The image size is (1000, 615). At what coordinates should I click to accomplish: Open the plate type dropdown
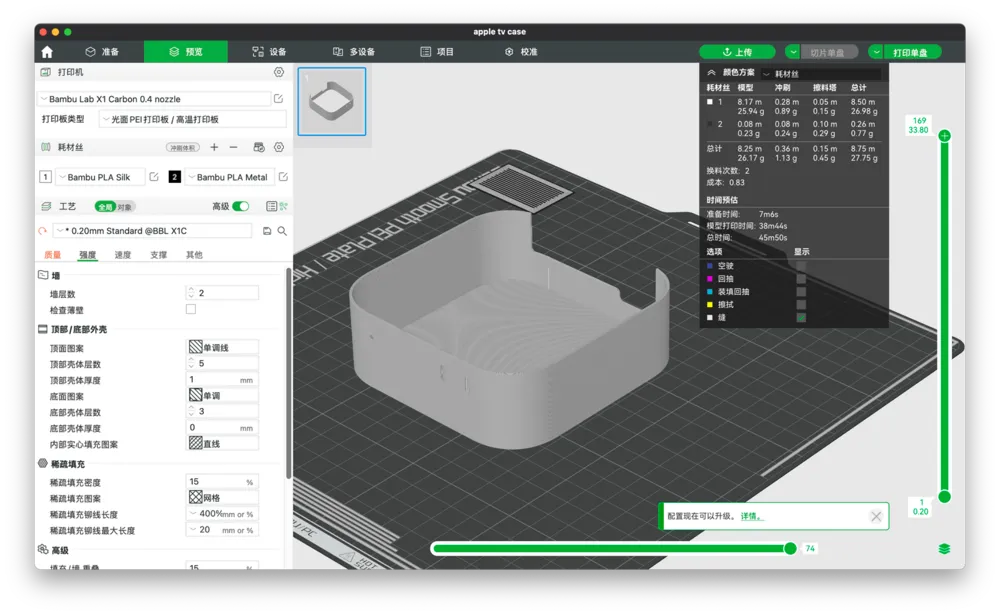pyautogui.click(x=193, y=119)
